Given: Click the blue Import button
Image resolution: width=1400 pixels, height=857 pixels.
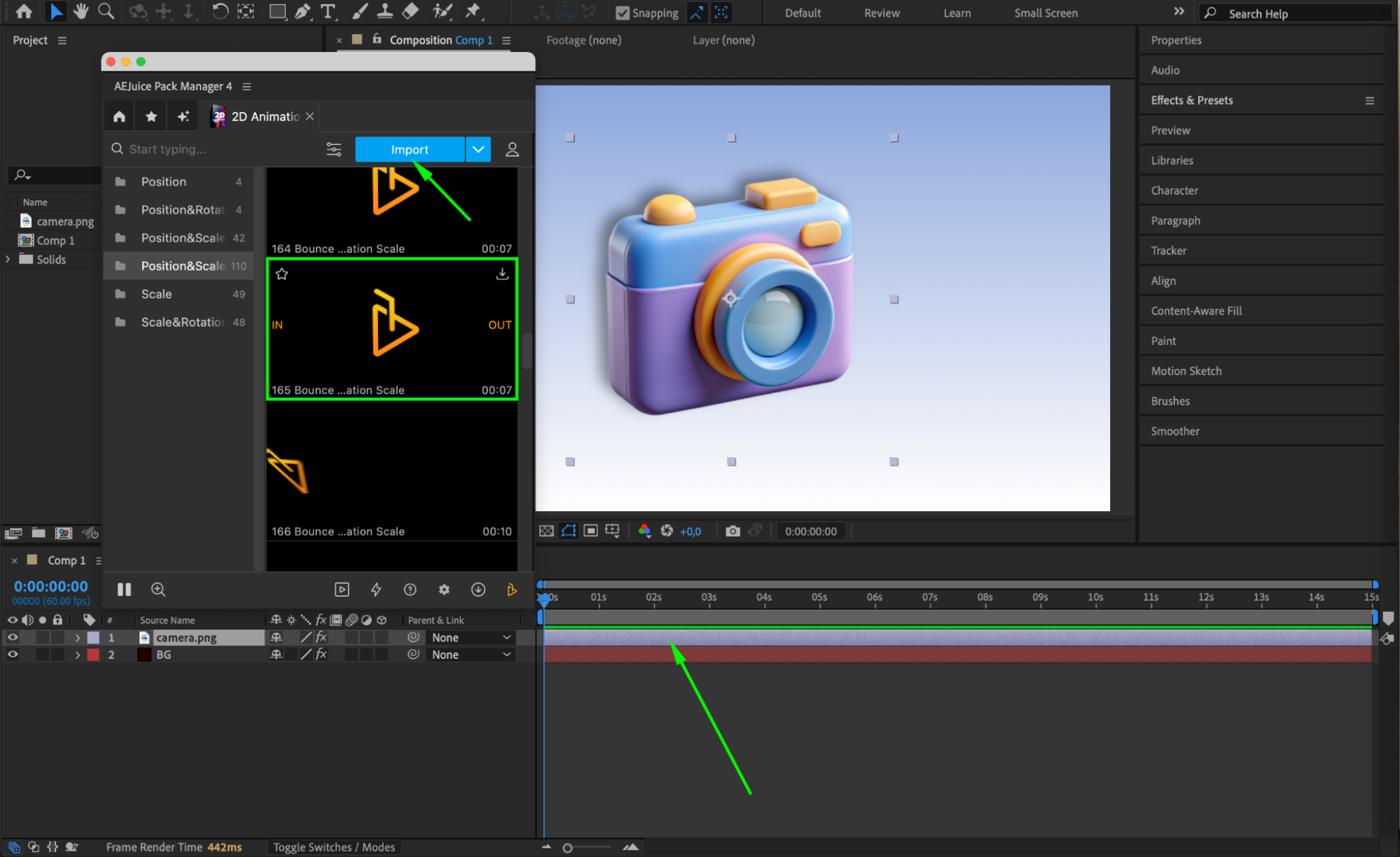Looking at the screenshot, I should [x=410, y=149].
